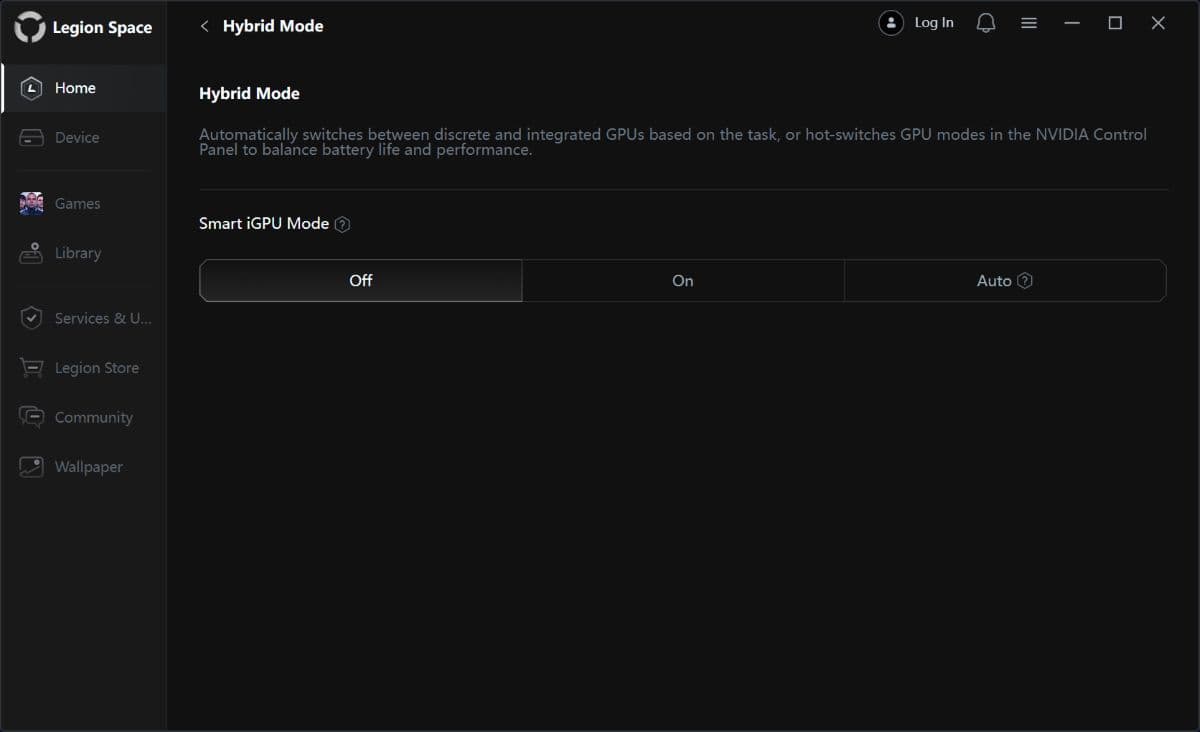Click the Legion Store cart icon

point(31,368)
